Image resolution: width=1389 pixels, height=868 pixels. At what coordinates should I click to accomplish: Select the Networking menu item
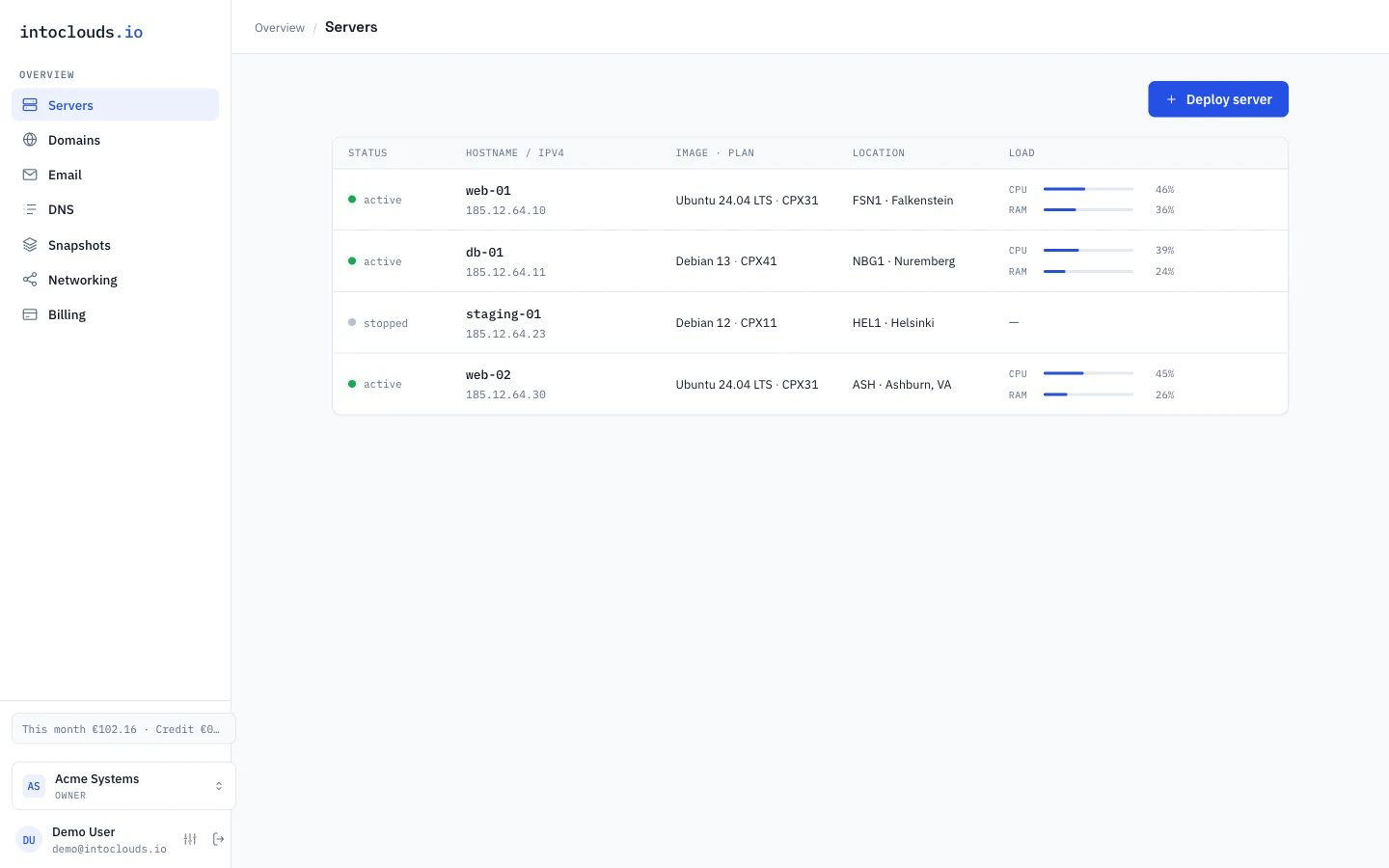[115, 280]
